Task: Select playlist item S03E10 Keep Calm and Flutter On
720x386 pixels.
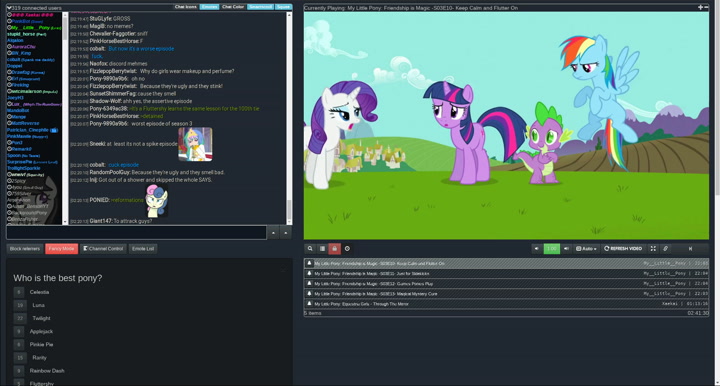Action: point(506,263)
